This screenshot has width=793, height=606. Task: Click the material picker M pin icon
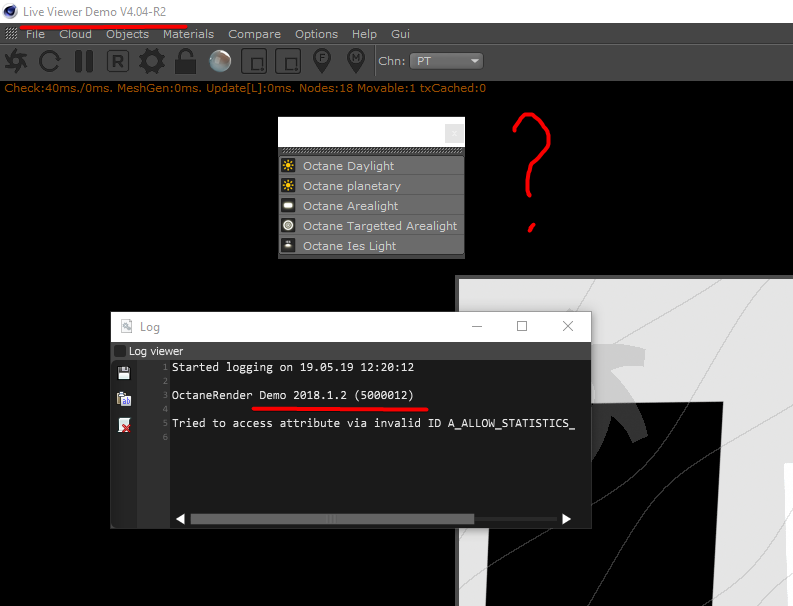point(356,61)
